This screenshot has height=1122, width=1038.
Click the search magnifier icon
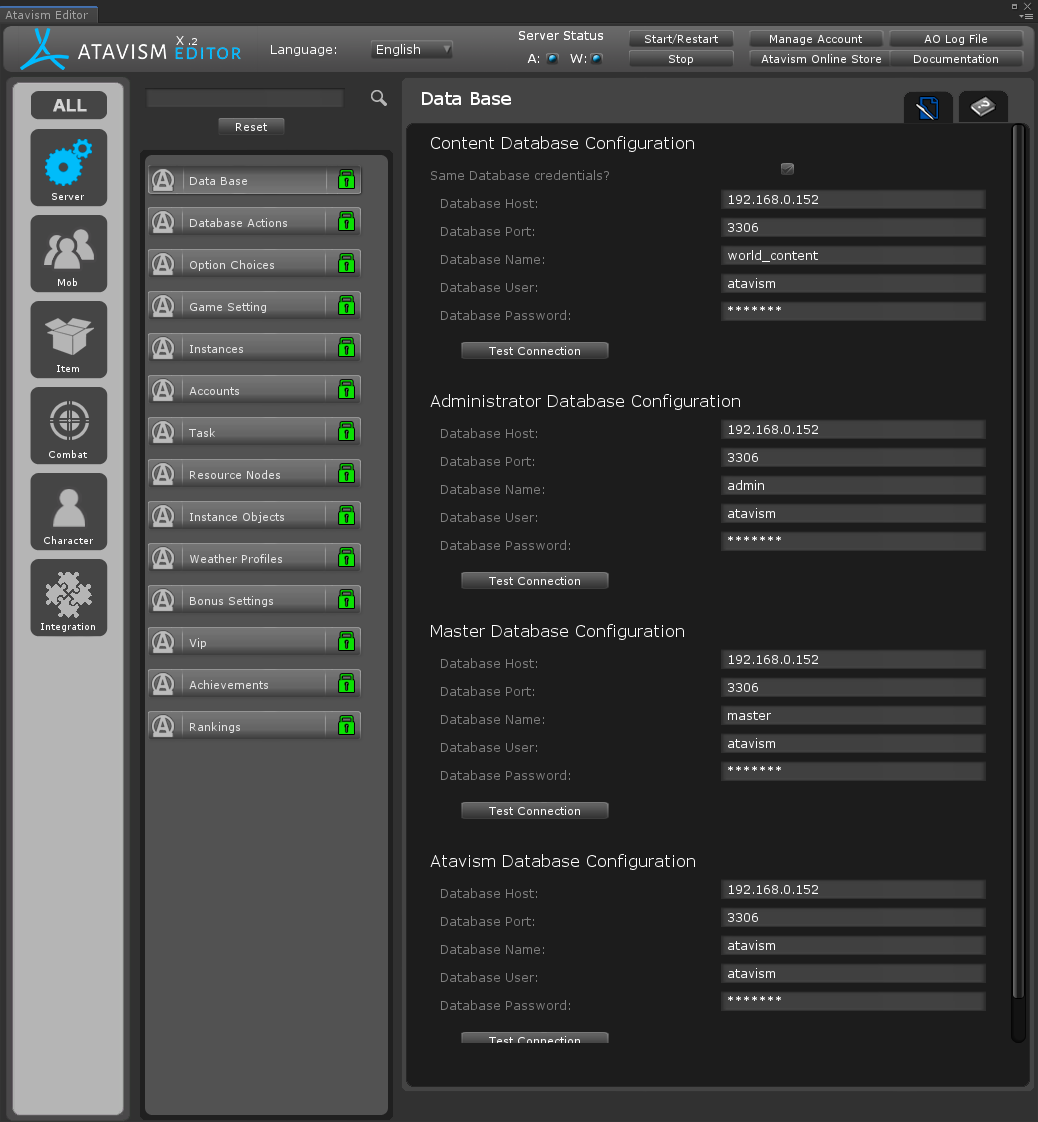(378, 98)
